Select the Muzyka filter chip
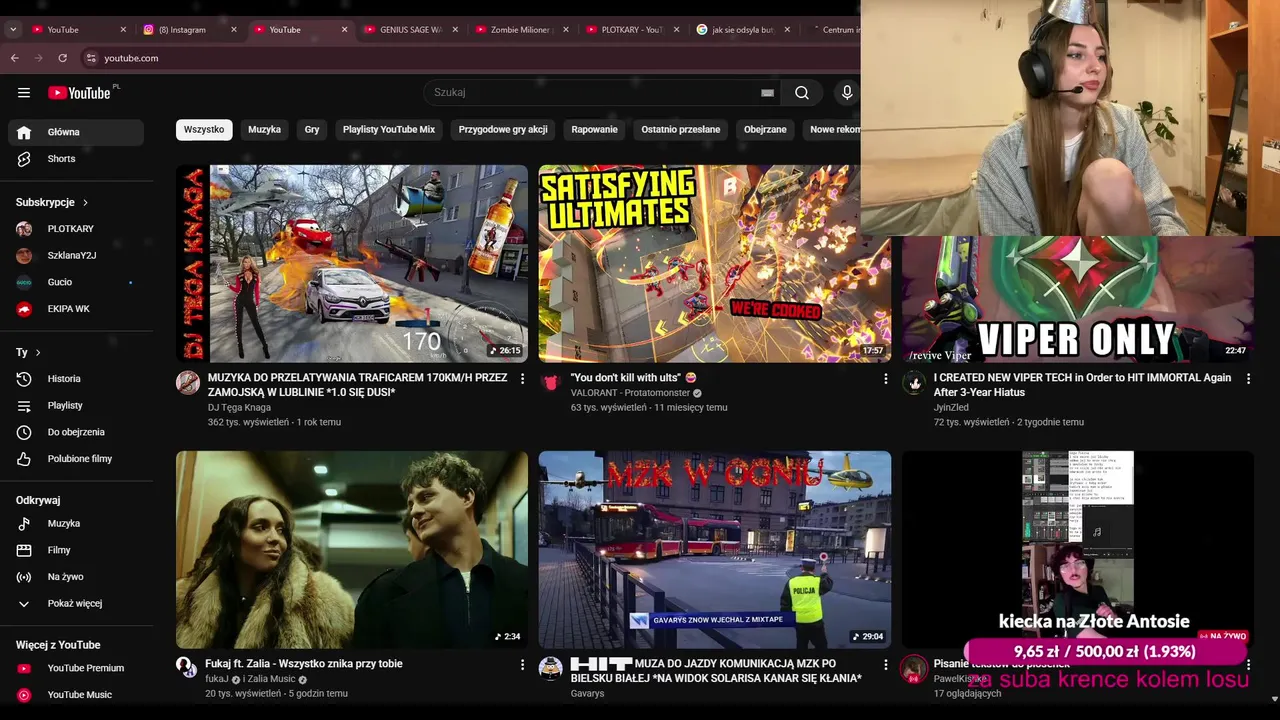 click(265, 130)
